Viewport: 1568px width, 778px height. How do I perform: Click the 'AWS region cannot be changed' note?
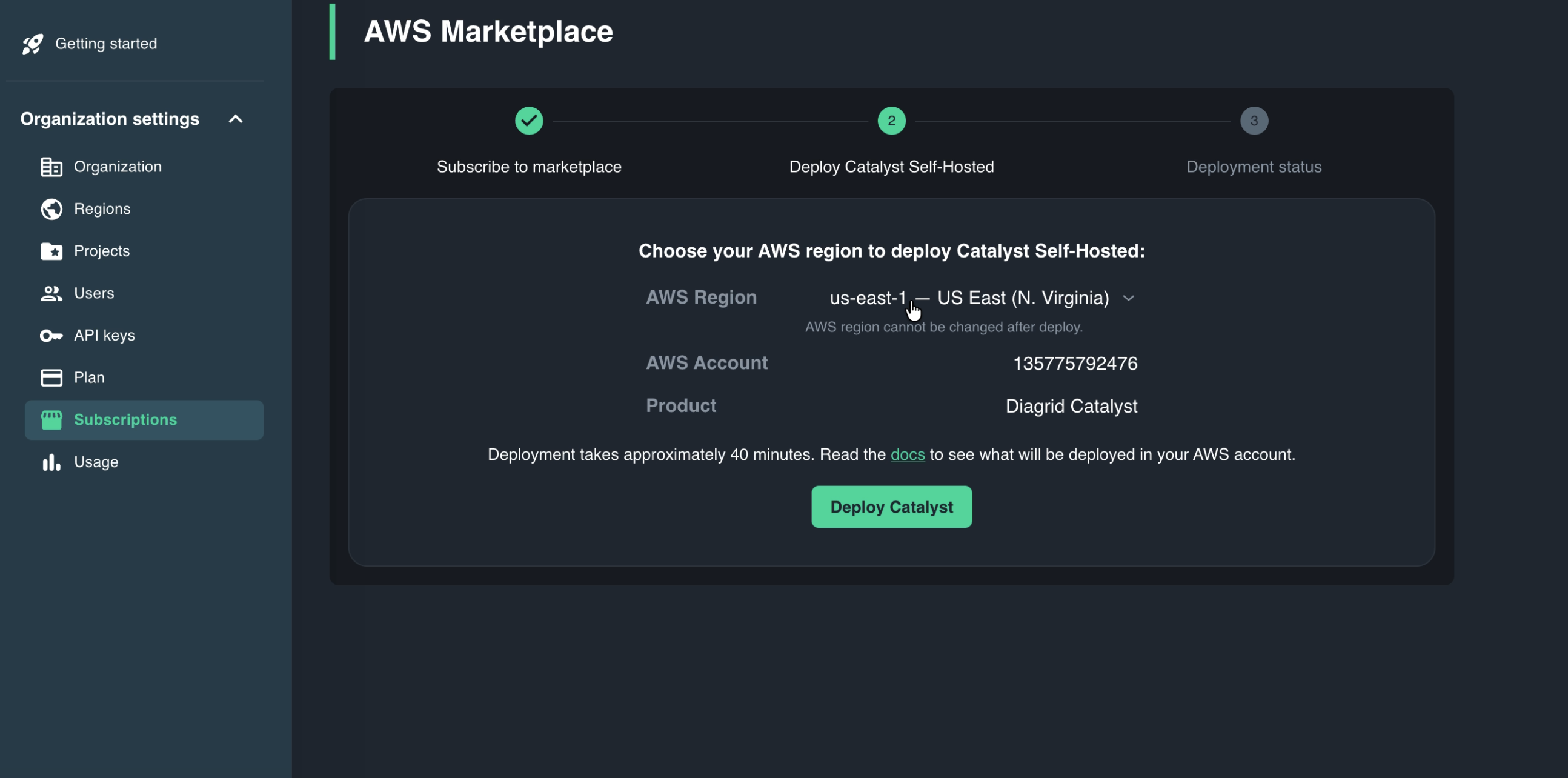[943, 327]
